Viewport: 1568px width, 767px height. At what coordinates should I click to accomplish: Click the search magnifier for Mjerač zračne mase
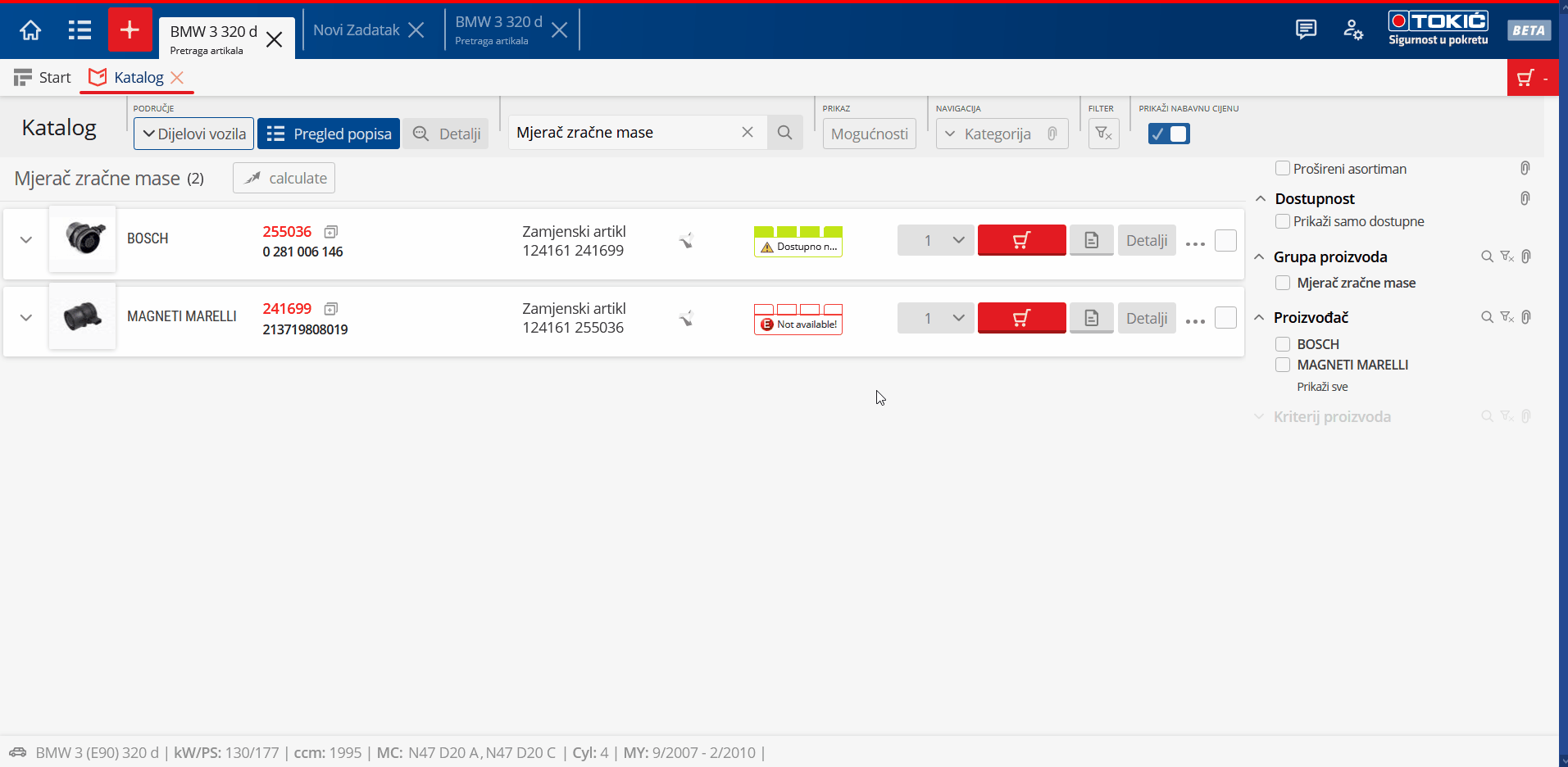point(784,133)
